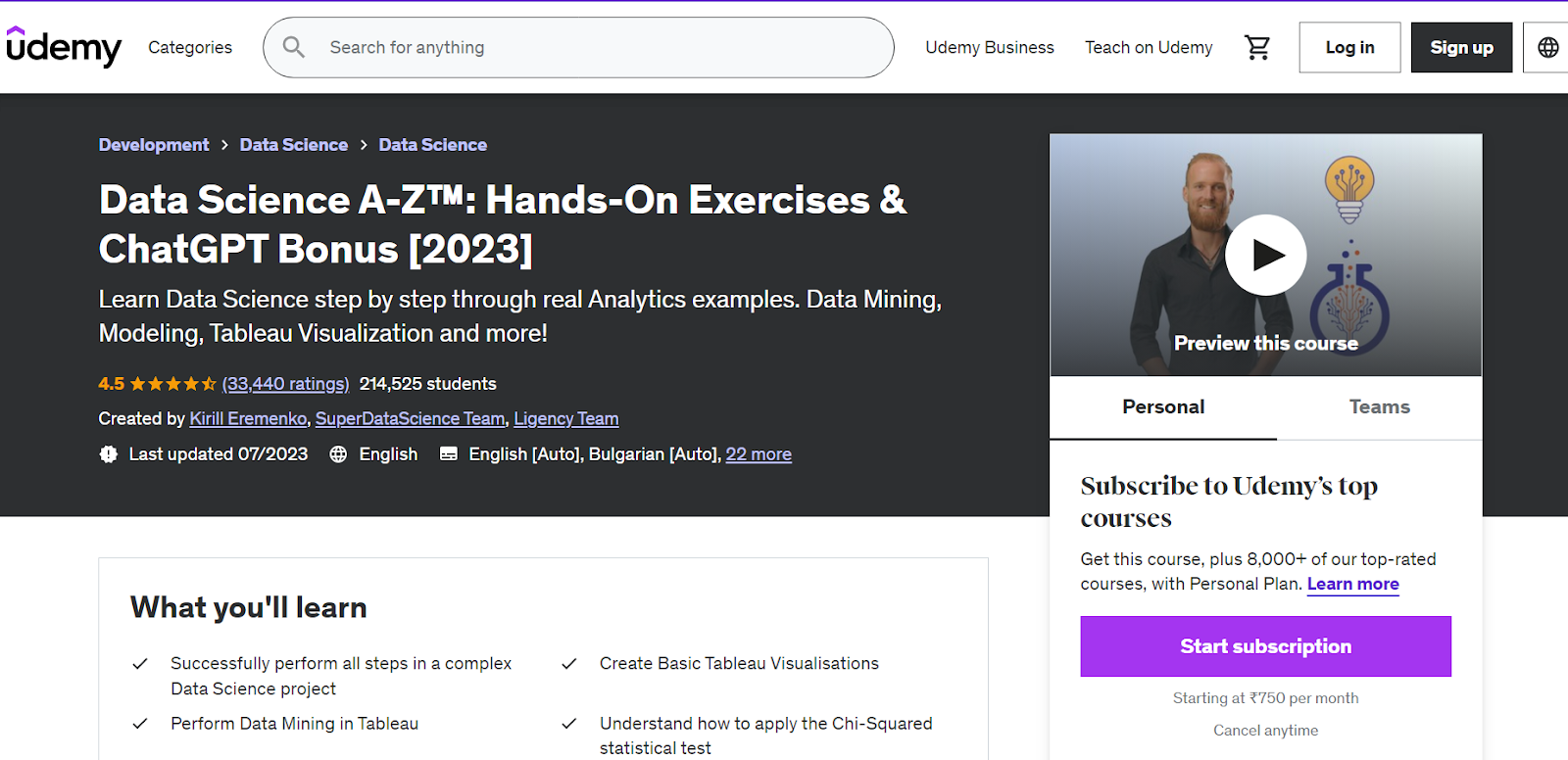Screen dimensions: 1568x760
Task: Click the Sign up button
Action: tap(1461, 47)
